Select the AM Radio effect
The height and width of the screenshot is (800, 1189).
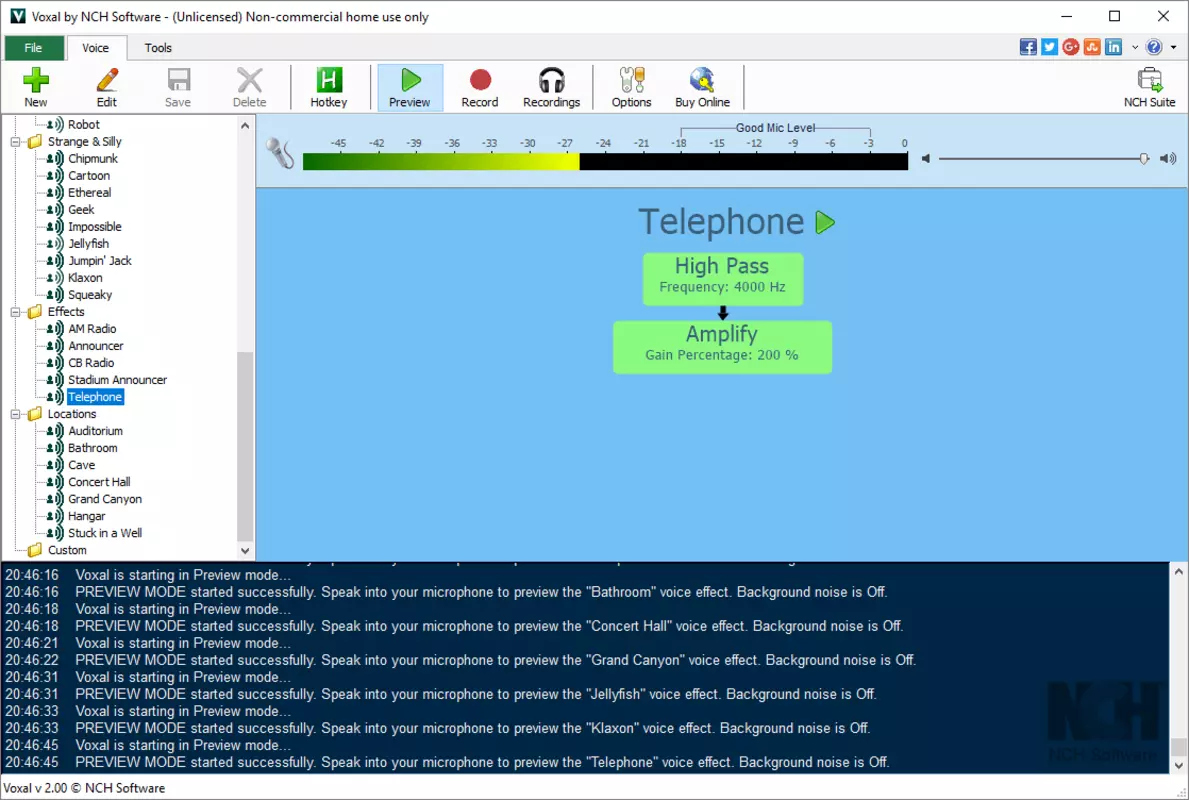click(92, 328)
